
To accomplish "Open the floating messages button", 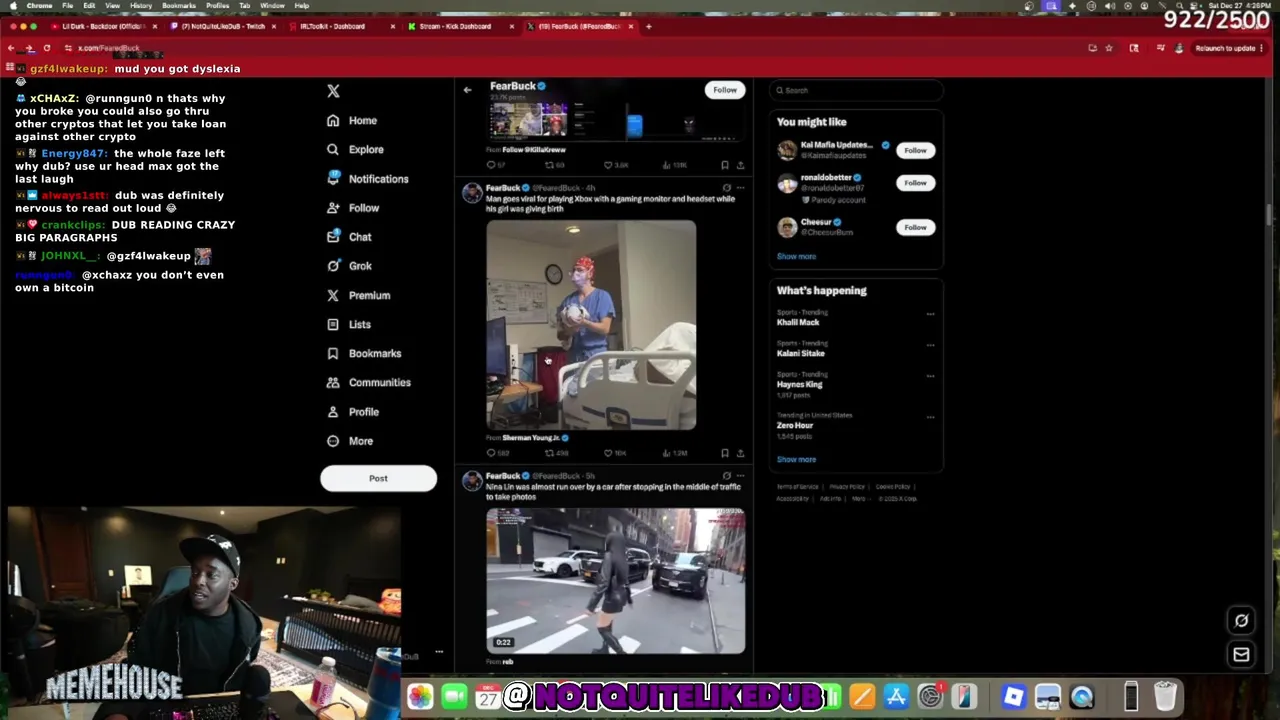I will coord(1241,654).
